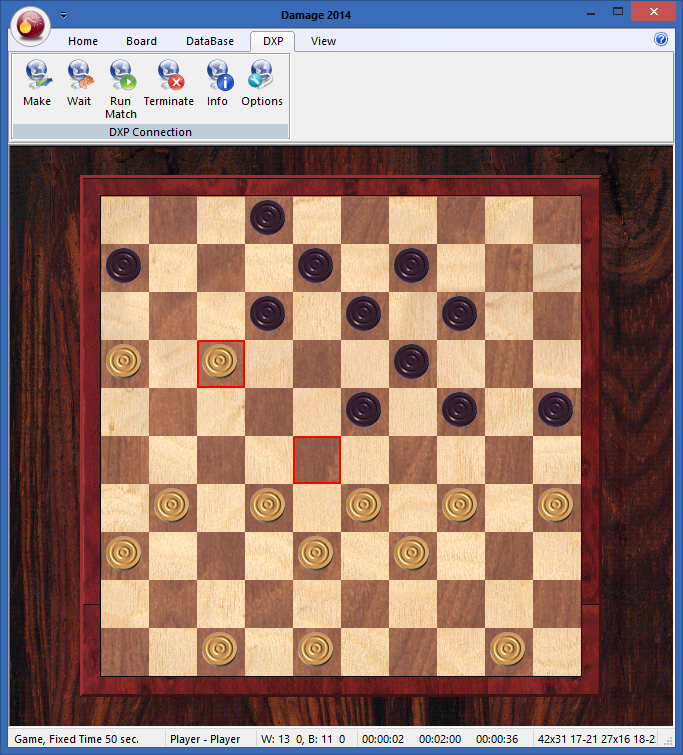This screenshot has width=683, height=755.
Task: Open the DataBase ribbon tab
Action: (210, 41)
